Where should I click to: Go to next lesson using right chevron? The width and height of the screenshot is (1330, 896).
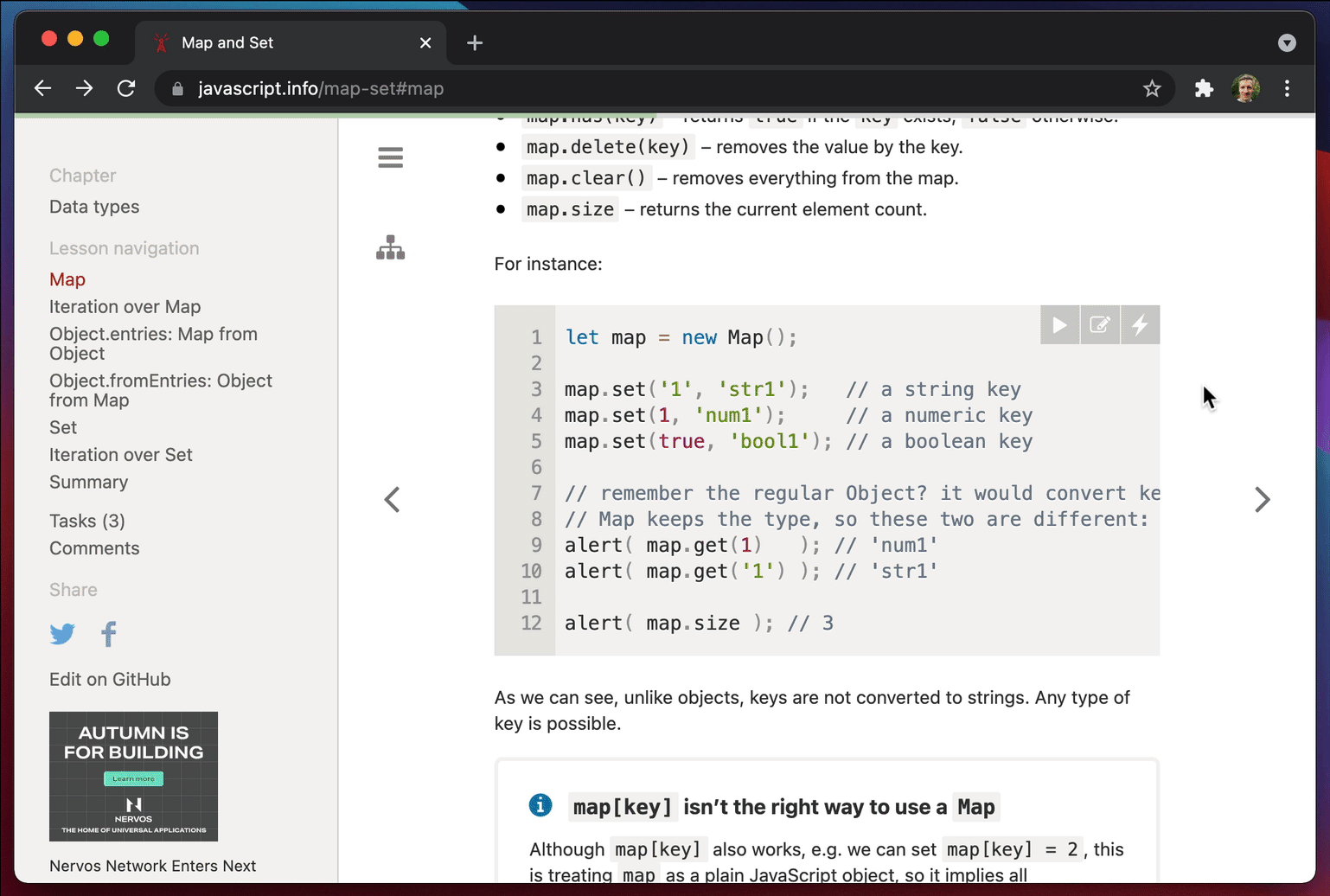(x=1263, y=499)
